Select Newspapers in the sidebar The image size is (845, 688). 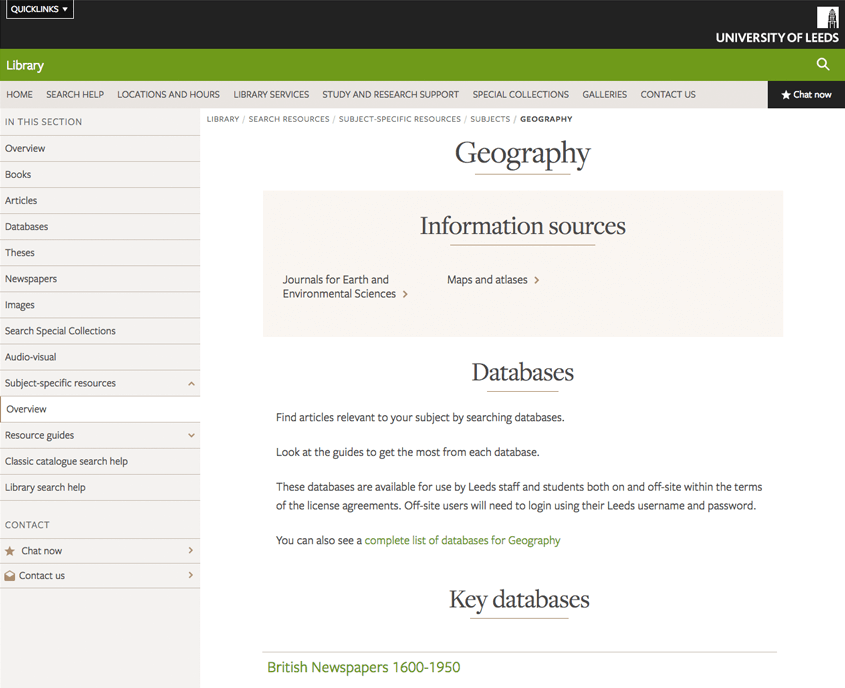pyautogui.click(x=100, y=279)
